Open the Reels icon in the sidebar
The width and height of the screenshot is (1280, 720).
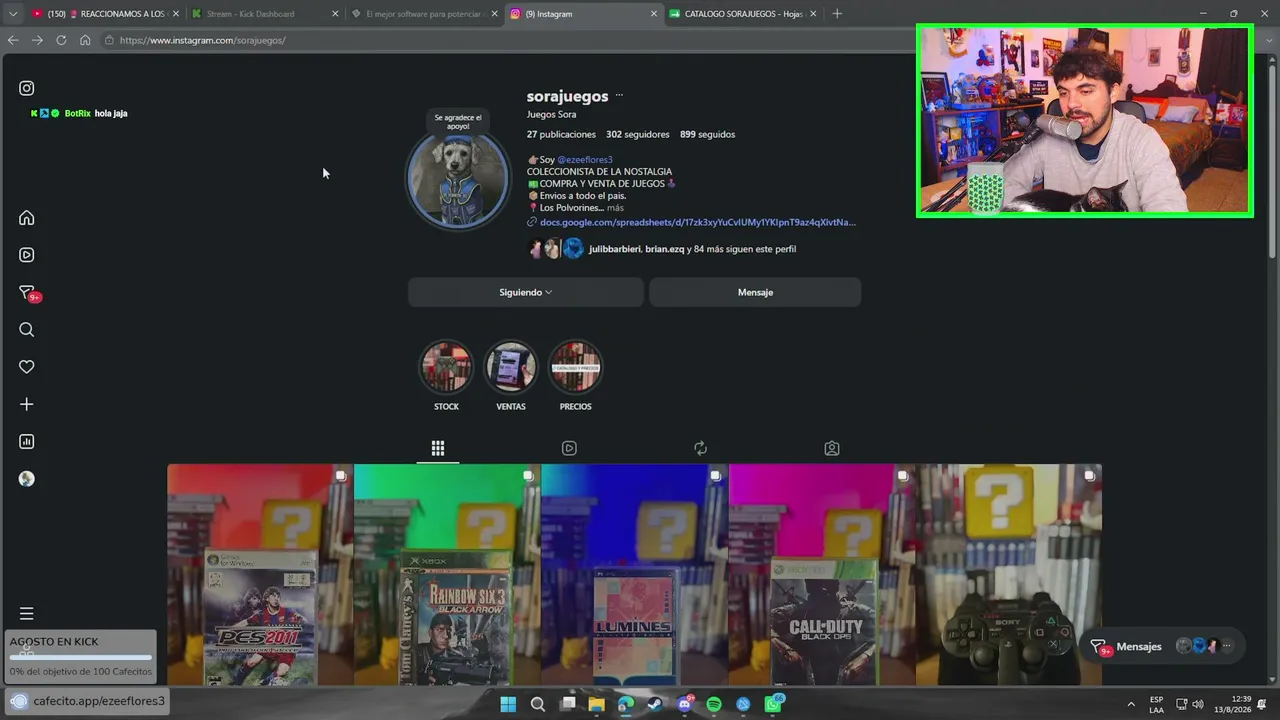point(27,255)
